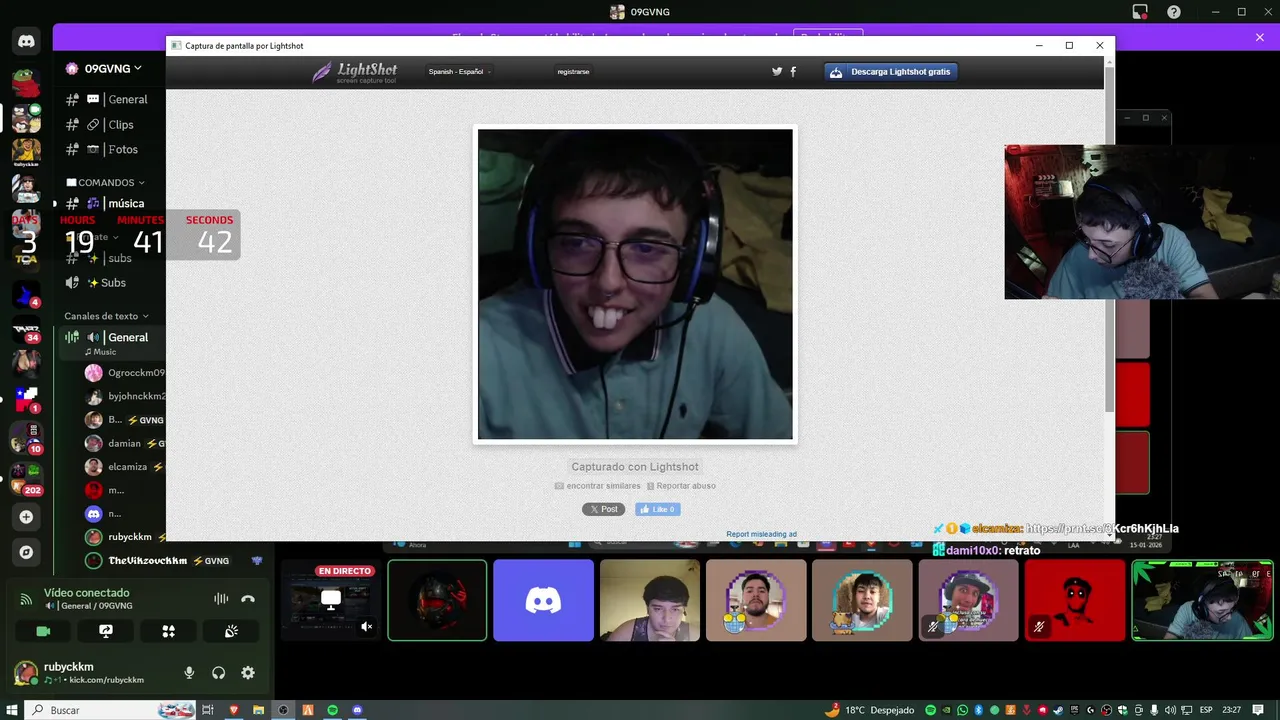Click the Facebook Like button
1280x720 pixels.
click(x=657, y=509)
